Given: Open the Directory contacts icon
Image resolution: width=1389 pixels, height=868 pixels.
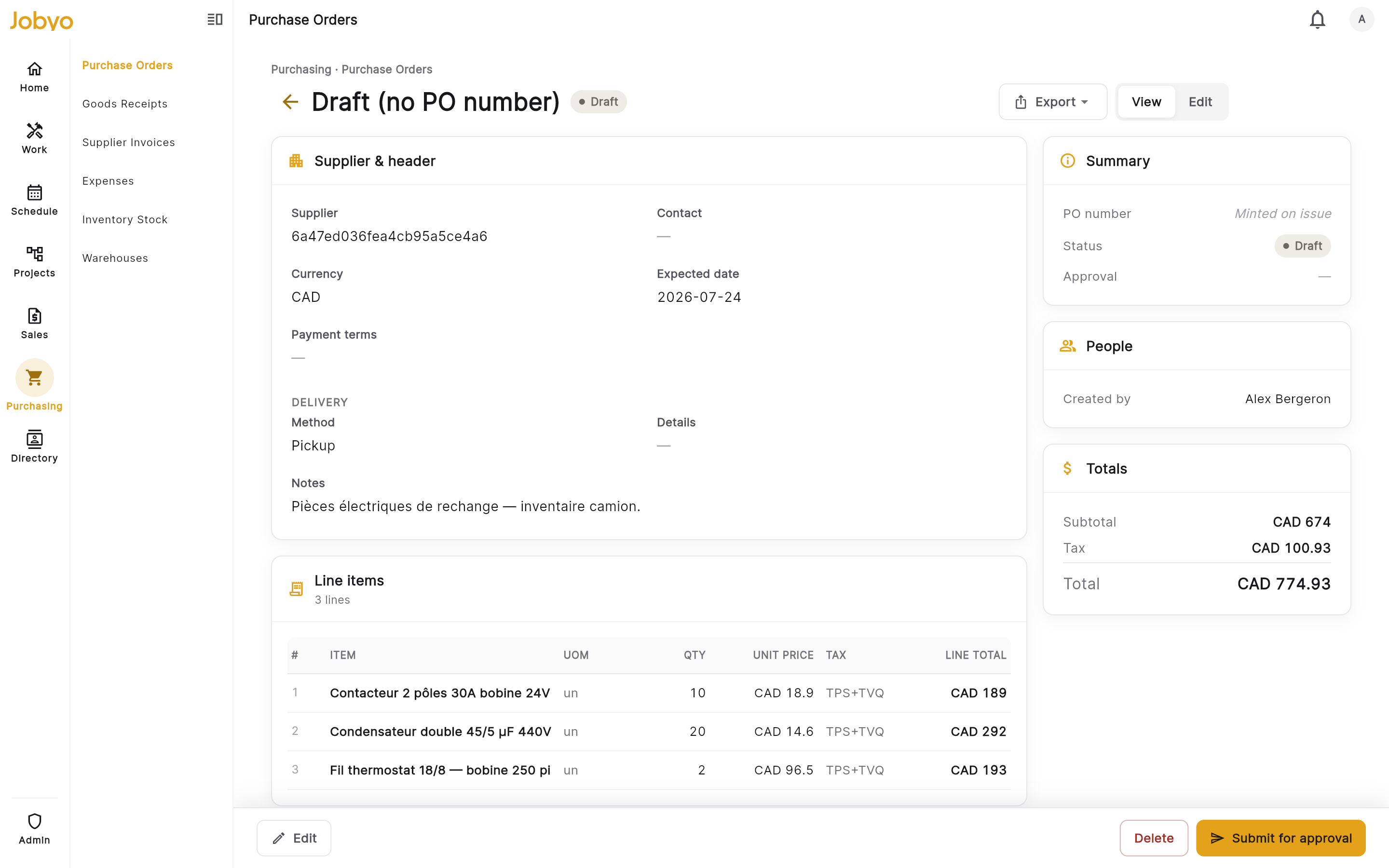Looking at the screenshot, I should pos(34,439).
